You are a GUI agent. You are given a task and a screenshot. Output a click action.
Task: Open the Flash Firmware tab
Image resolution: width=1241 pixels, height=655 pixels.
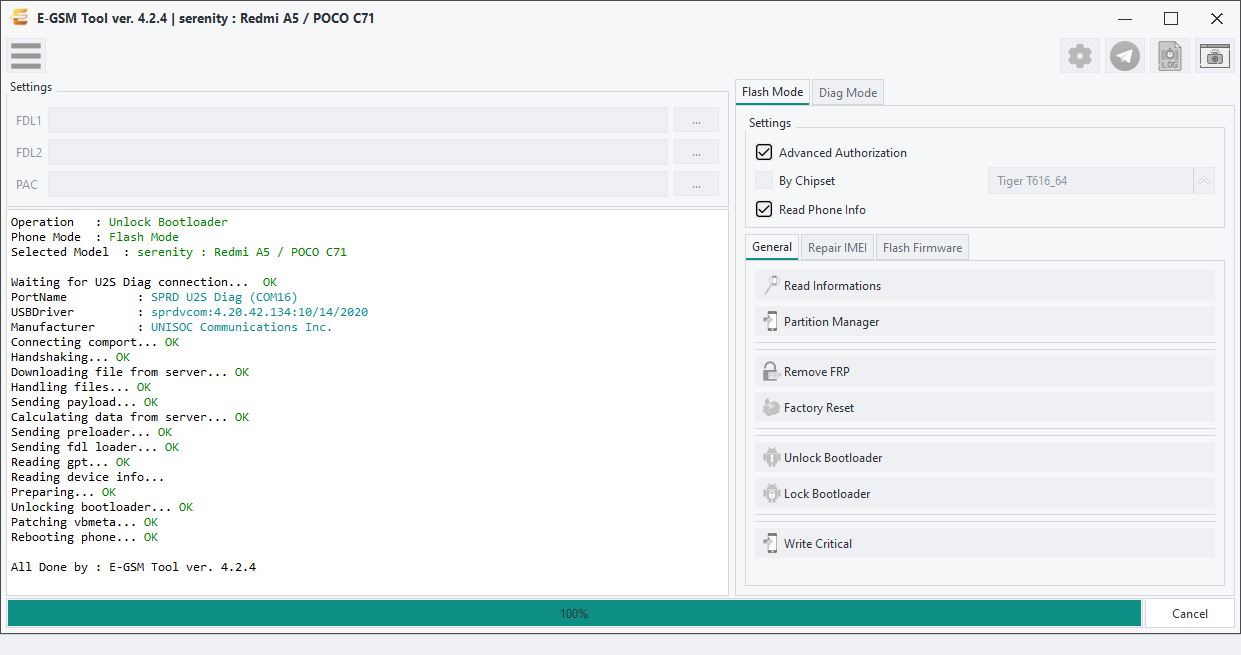tap(922, 247)
